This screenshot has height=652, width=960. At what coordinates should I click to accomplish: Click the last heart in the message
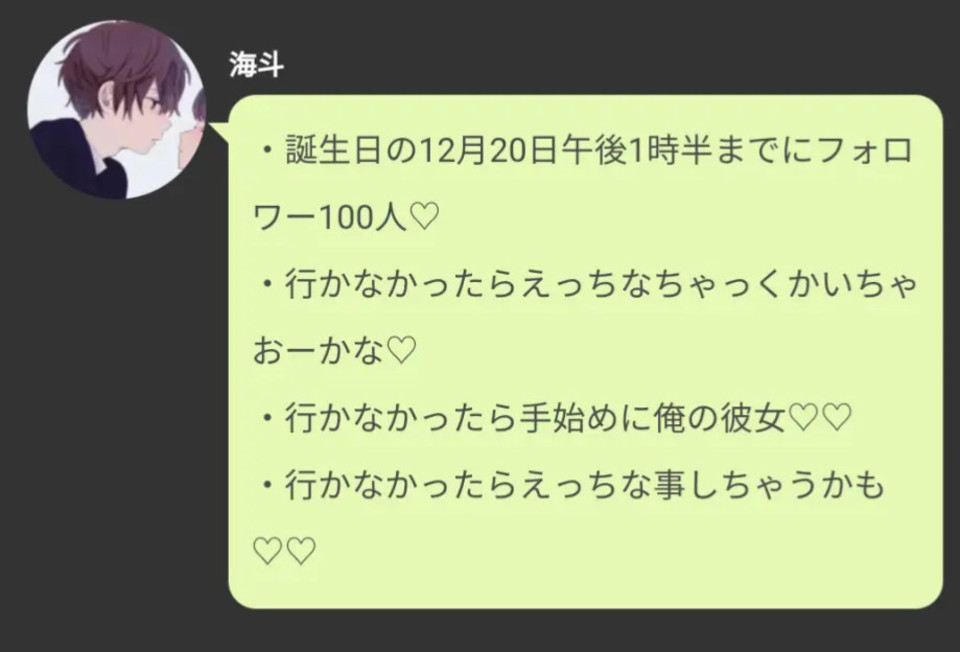[x=301, y=550]
